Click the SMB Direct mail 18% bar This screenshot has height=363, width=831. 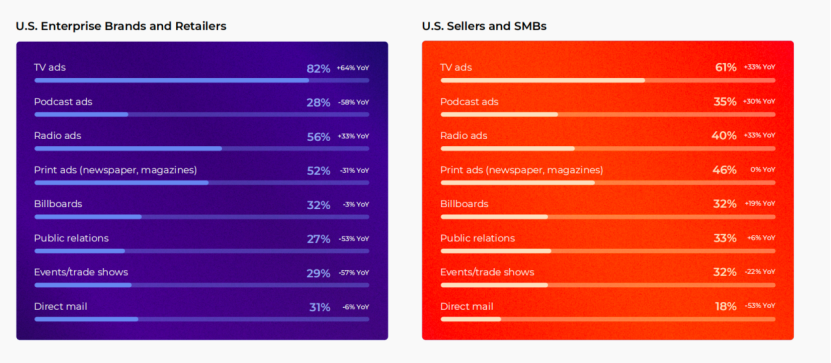tap(608, 319)
